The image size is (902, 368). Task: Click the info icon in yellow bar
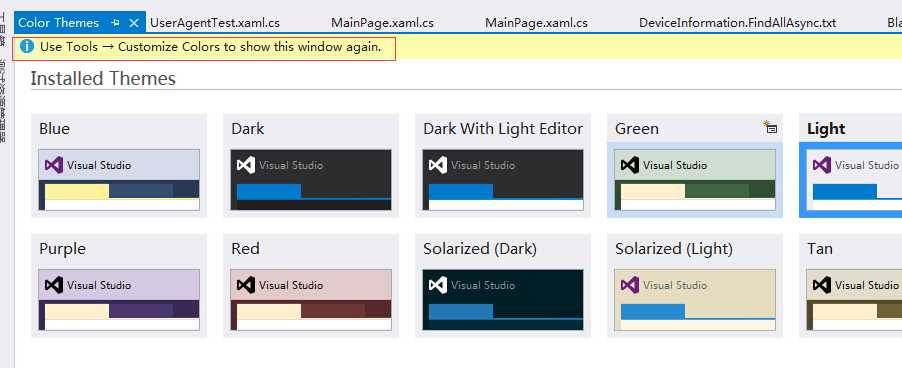coord(26,47)
